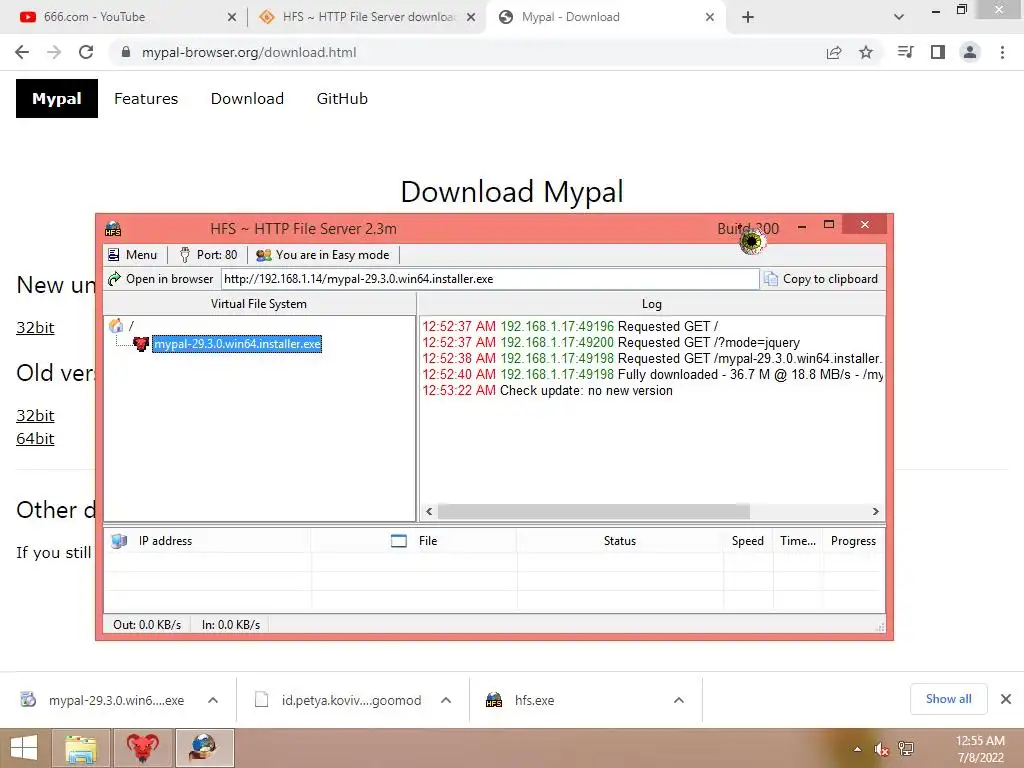Open the Windows Start button

24,748
